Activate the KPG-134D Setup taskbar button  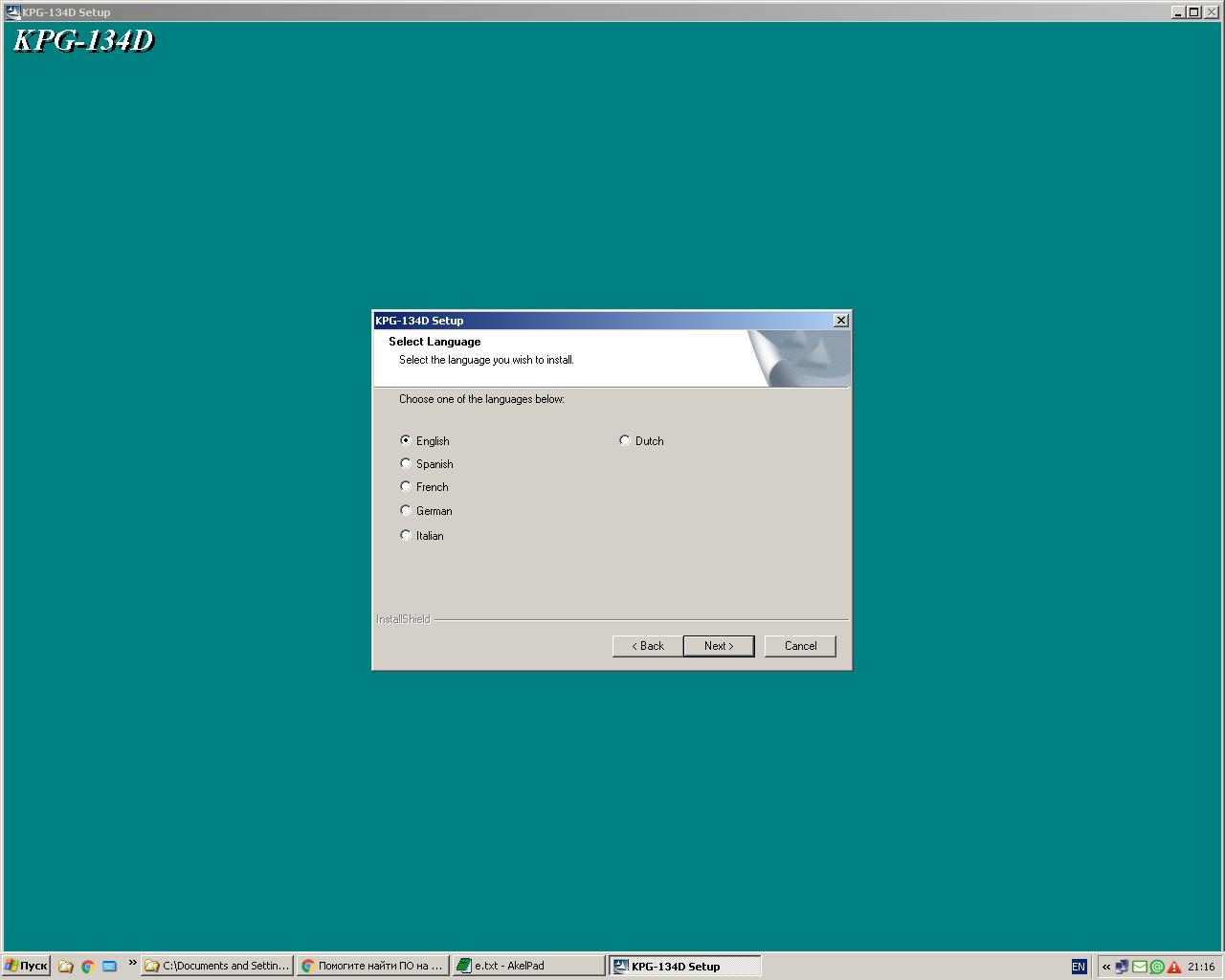(x=685, y=966)
